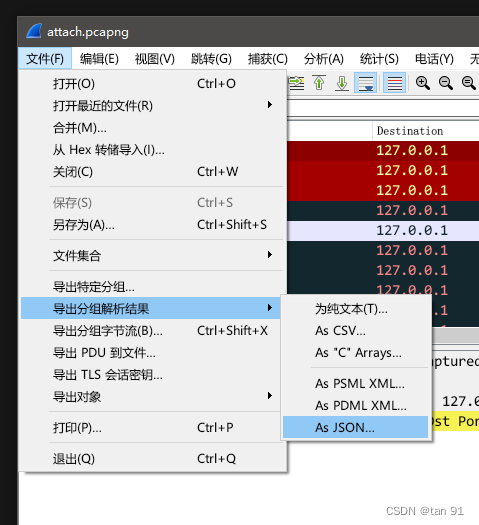This screenshot has height=525, width=479.
Task: Select As CSV... export option
Action: (355, 331)
